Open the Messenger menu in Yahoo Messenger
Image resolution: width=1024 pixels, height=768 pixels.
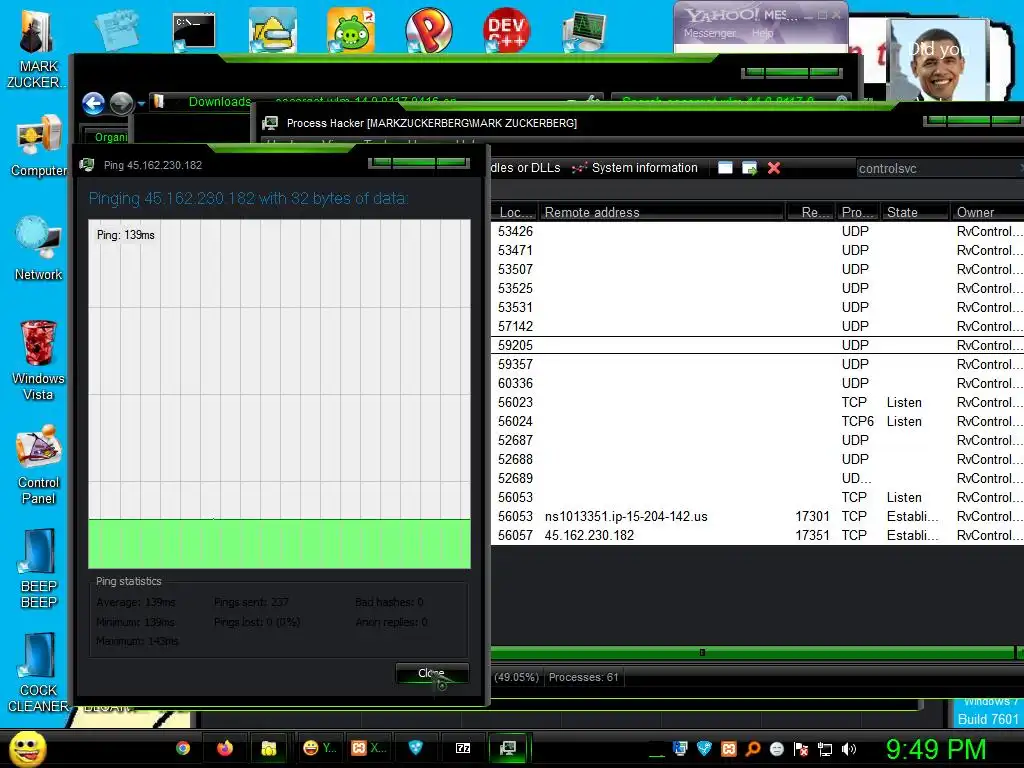(x=709, y=33)
